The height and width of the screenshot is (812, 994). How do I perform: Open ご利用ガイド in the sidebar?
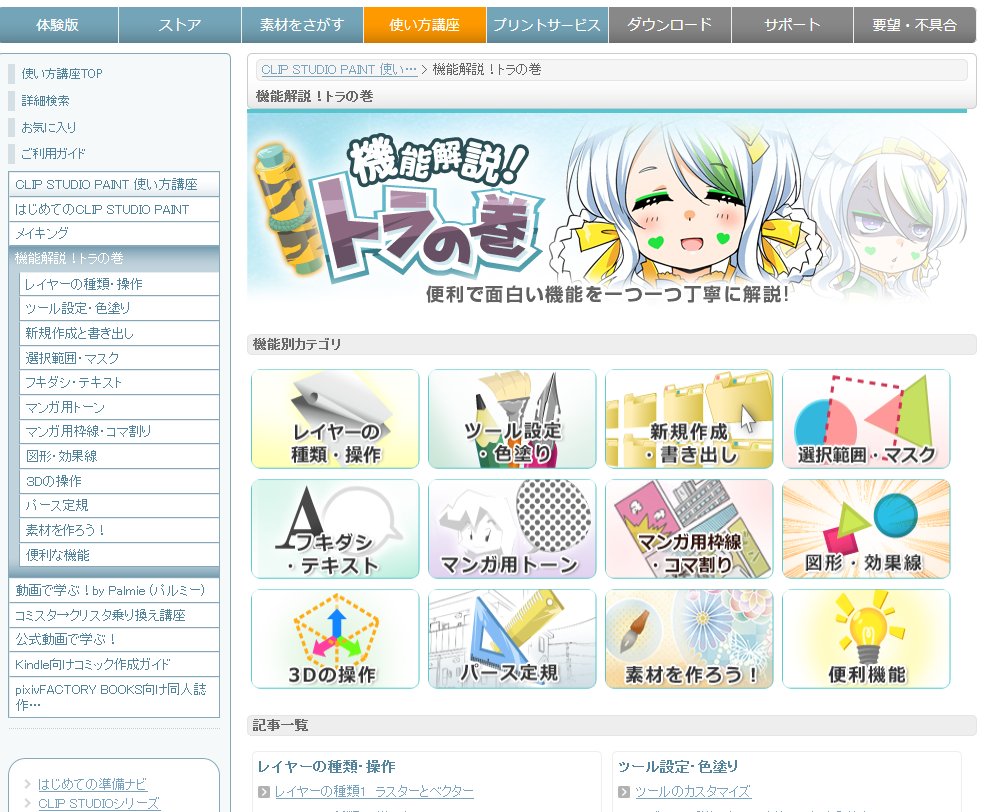point(53,153)
